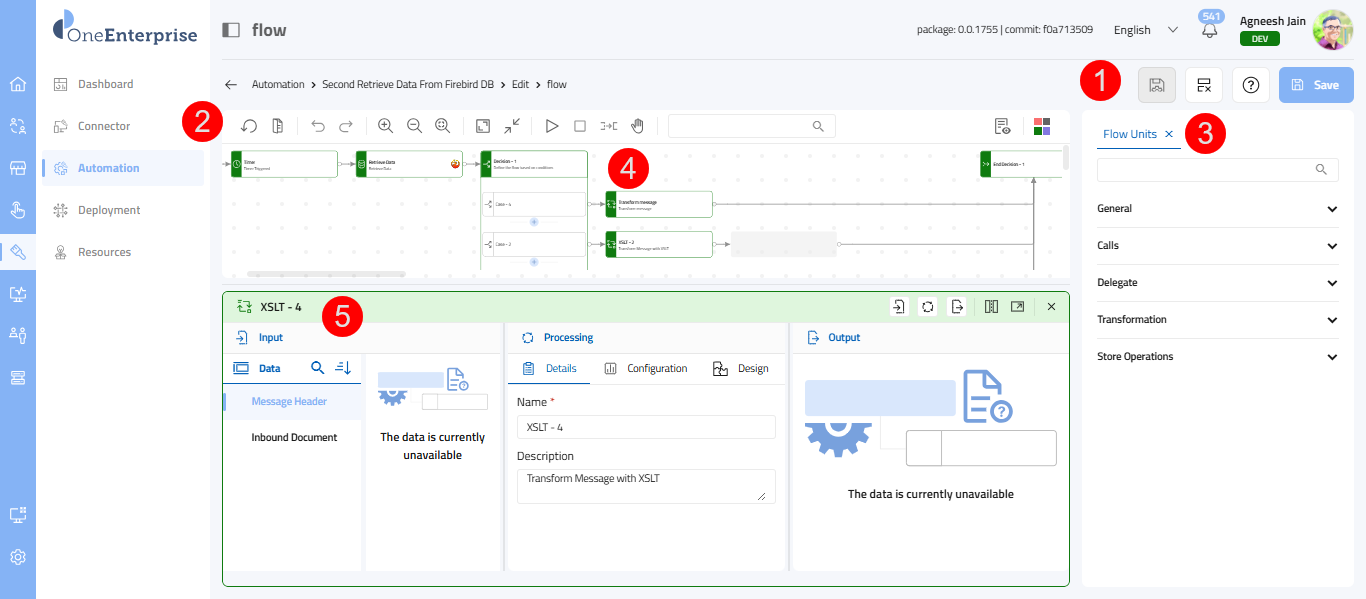Image resolution: width=1366 pixels, height=599 pixels.
Task: Click sort icon in Input Data panel
Action: 343,368
